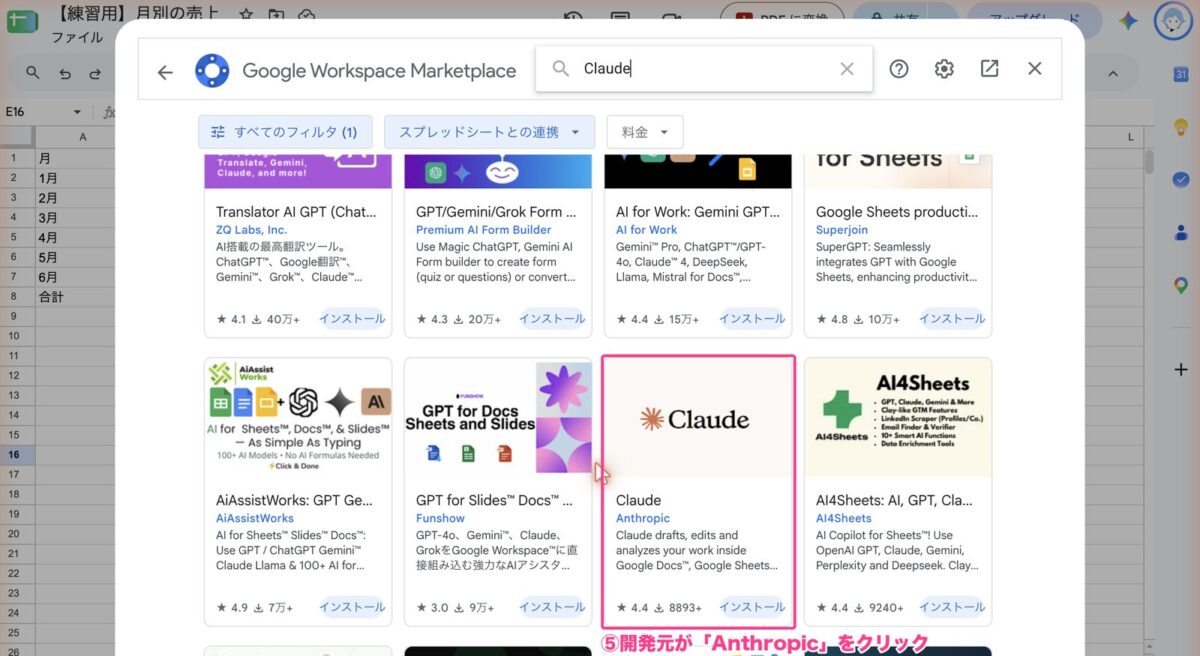The image size is (1200, 656).
Task: Install AiAssistWorks add-on
Action: [352, 607]
